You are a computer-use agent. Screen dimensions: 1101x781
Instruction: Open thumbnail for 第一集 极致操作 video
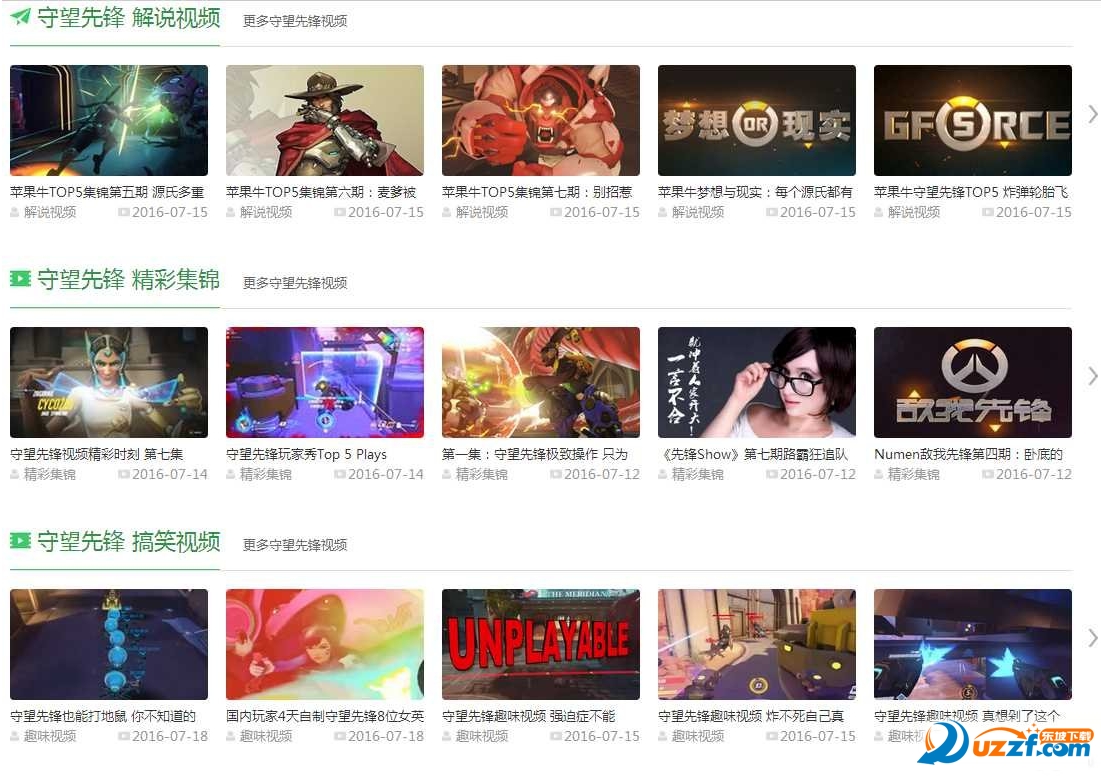541,382
